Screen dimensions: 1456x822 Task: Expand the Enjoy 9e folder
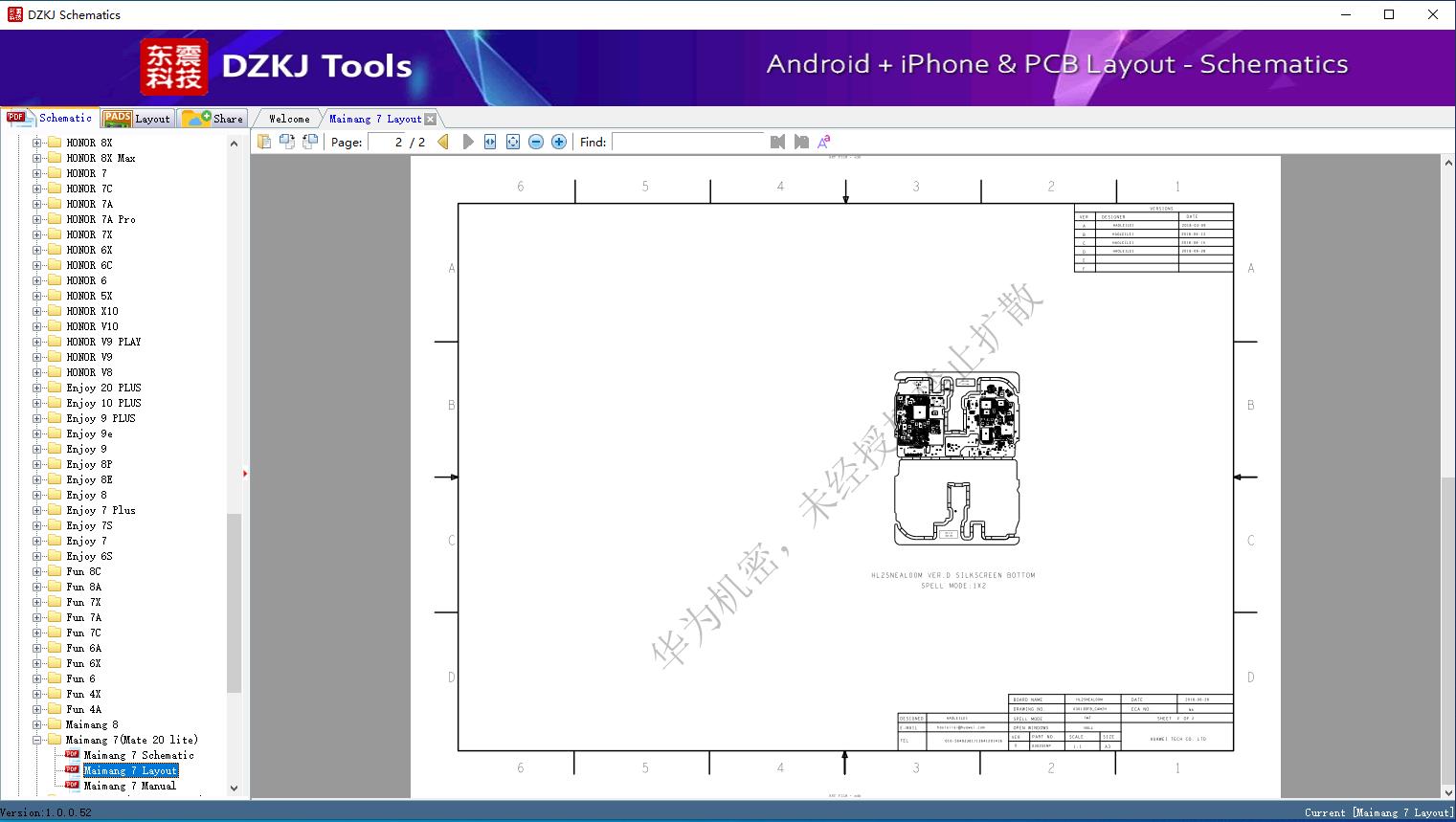36,433
